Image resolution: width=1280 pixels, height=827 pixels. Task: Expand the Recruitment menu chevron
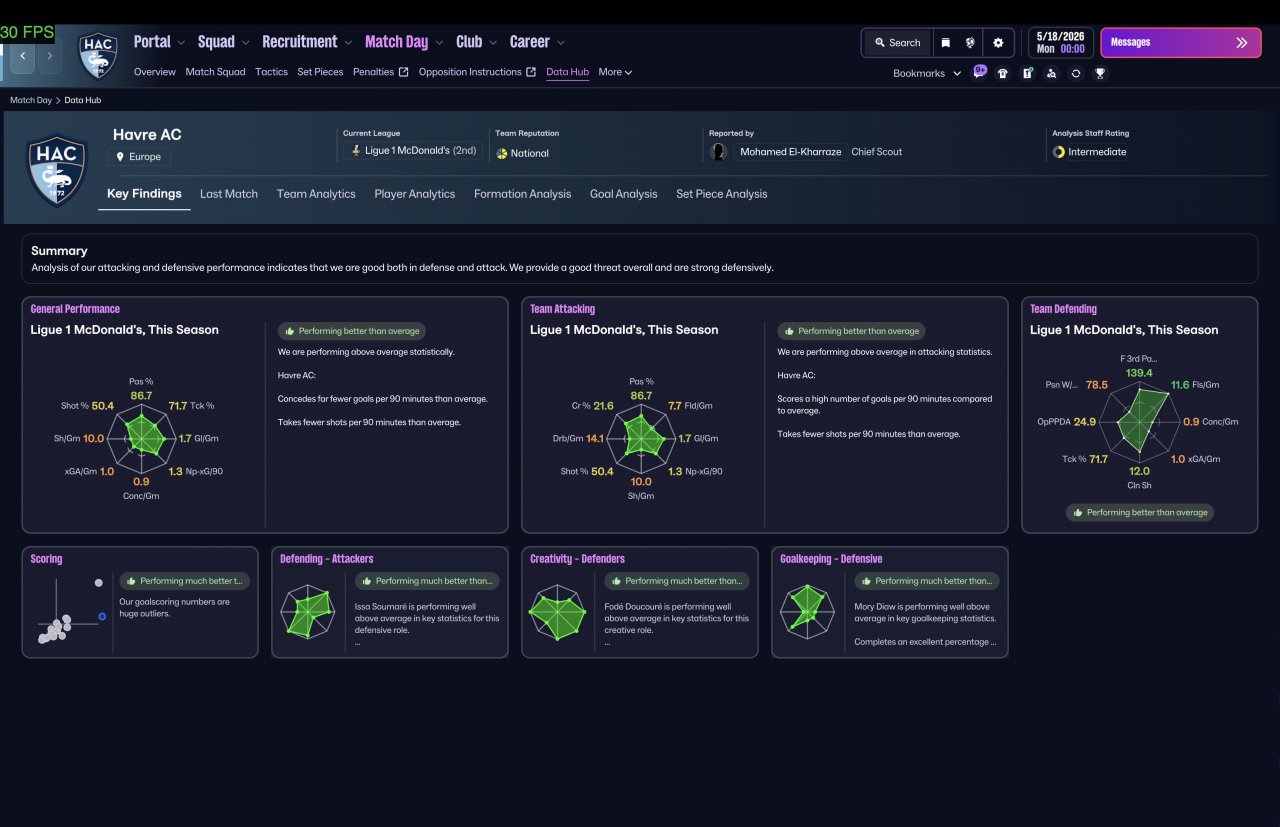[347, 42]
